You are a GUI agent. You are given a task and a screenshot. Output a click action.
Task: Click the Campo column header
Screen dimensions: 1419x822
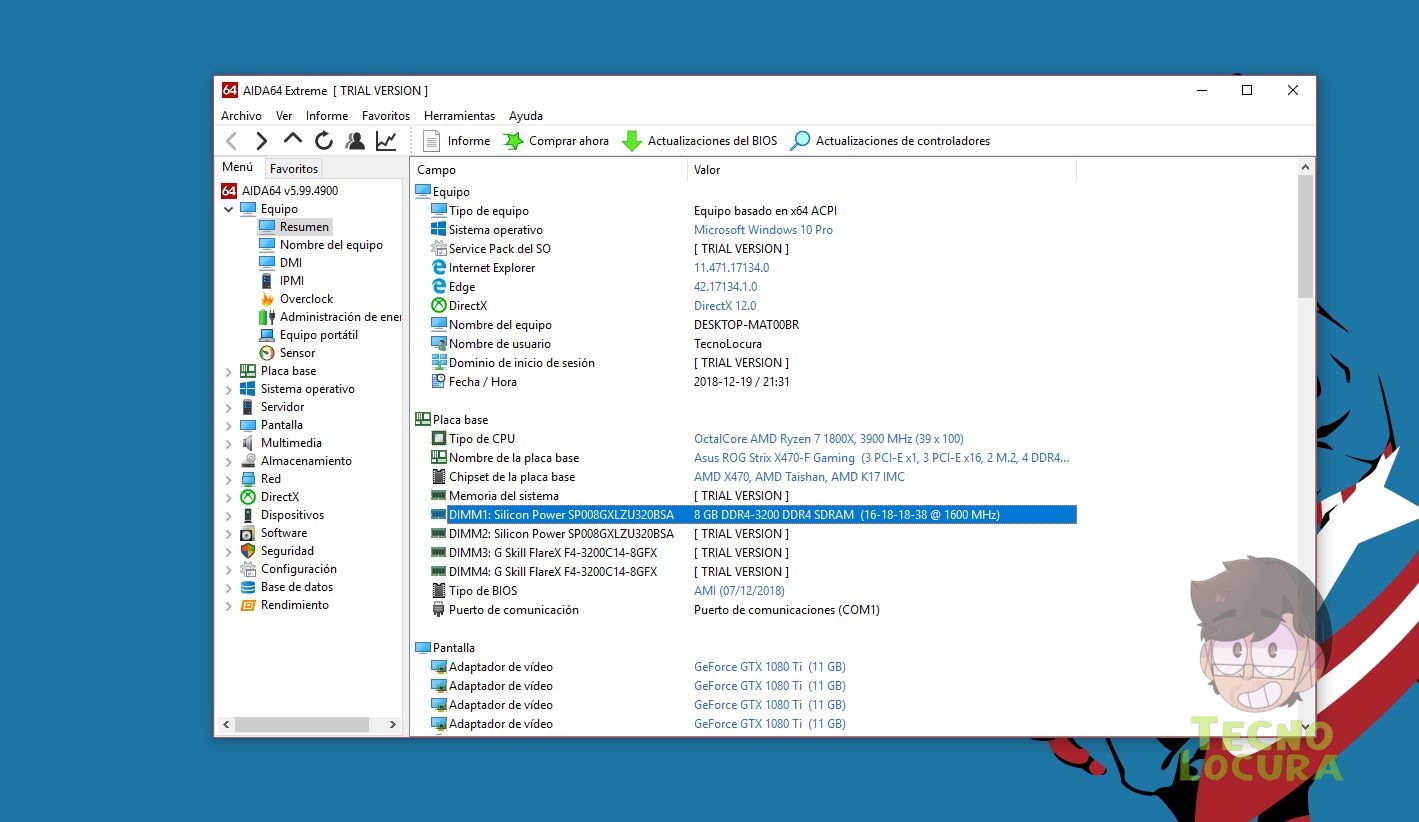pos(549,170)
